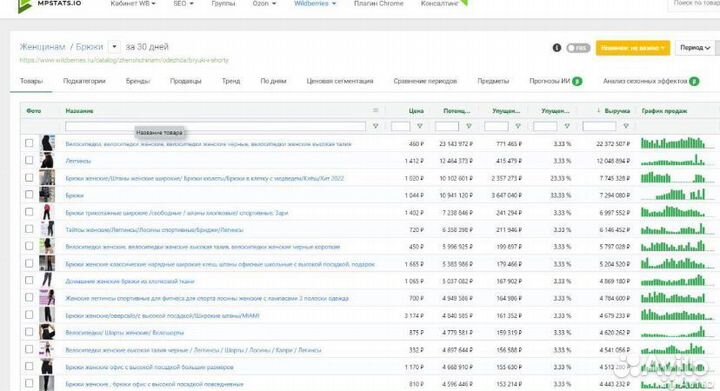Tick checkbox of Брюки женские/оверсайз row

29,315
